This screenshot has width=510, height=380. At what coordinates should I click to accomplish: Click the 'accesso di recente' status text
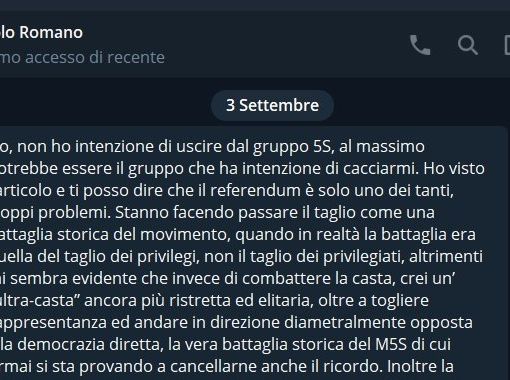[95, 57]
